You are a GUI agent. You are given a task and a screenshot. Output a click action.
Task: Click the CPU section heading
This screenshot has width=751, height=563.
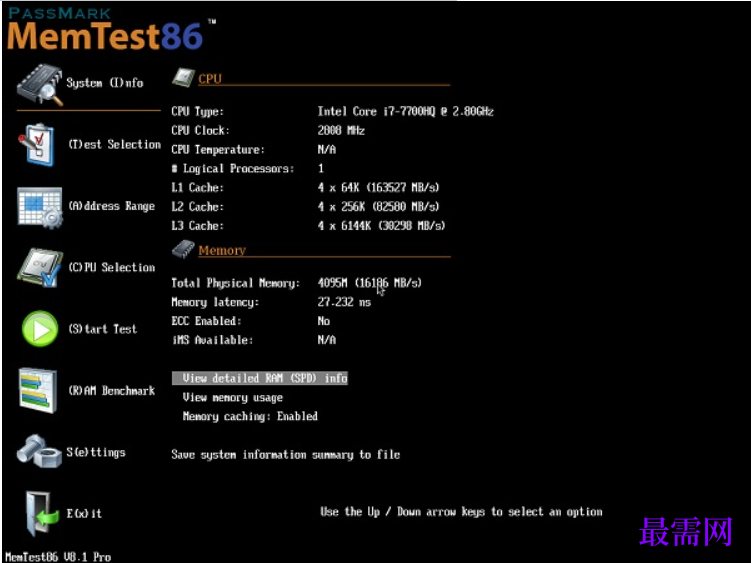click(210, 79)
